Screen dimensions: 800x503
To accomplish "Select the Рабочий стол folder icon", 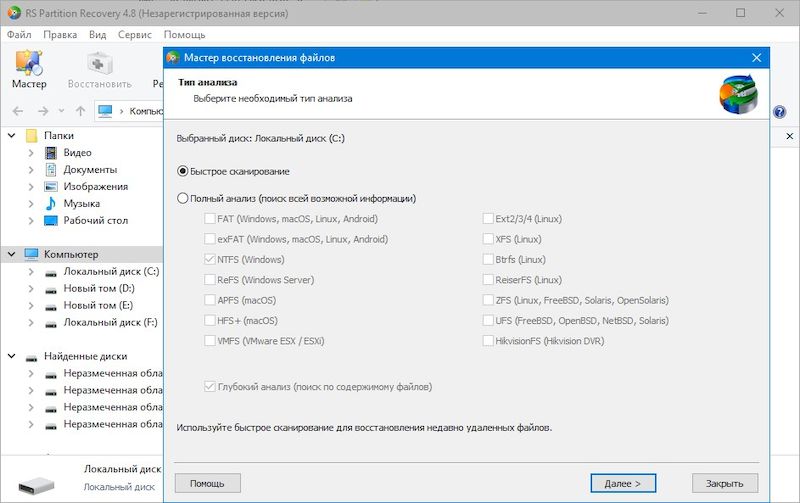I will pos(51,220).
